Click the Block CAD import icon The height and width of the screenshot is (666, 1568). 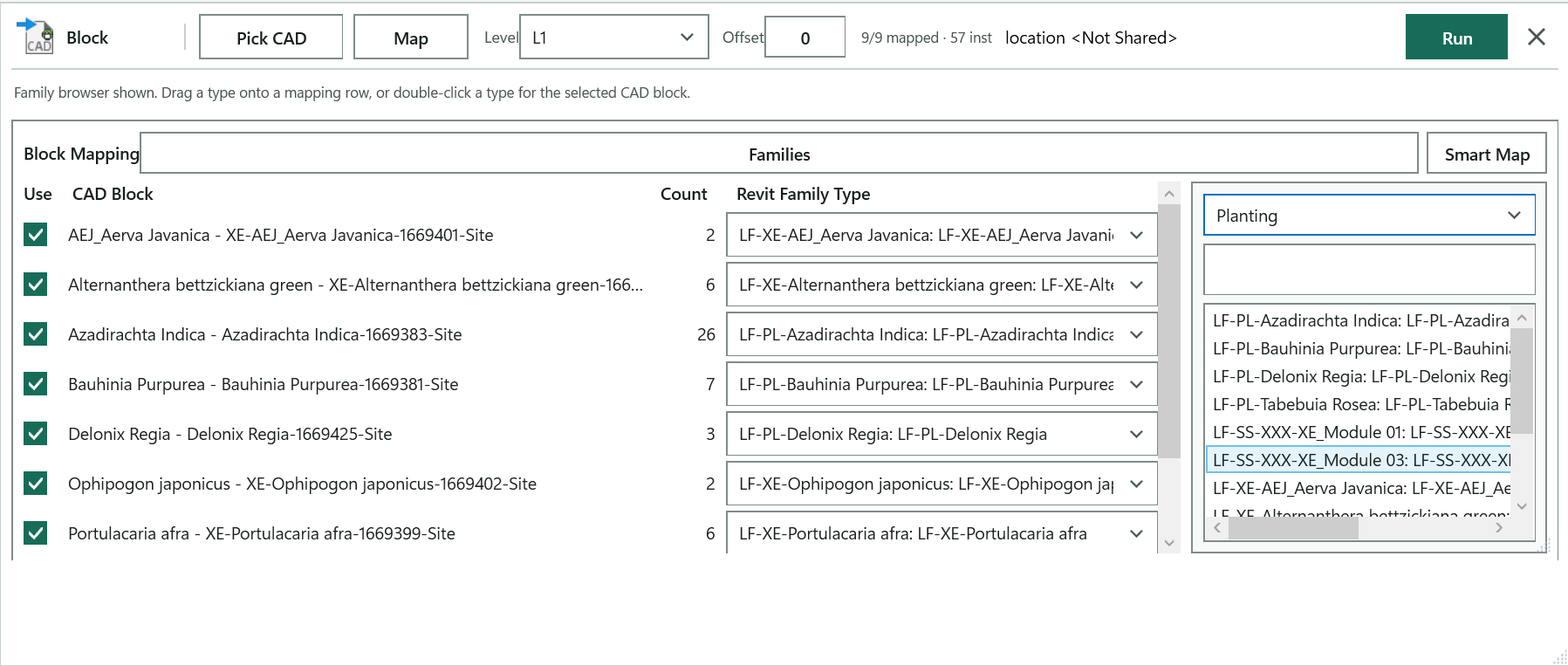pyautogui.click(x=36, y=37)
